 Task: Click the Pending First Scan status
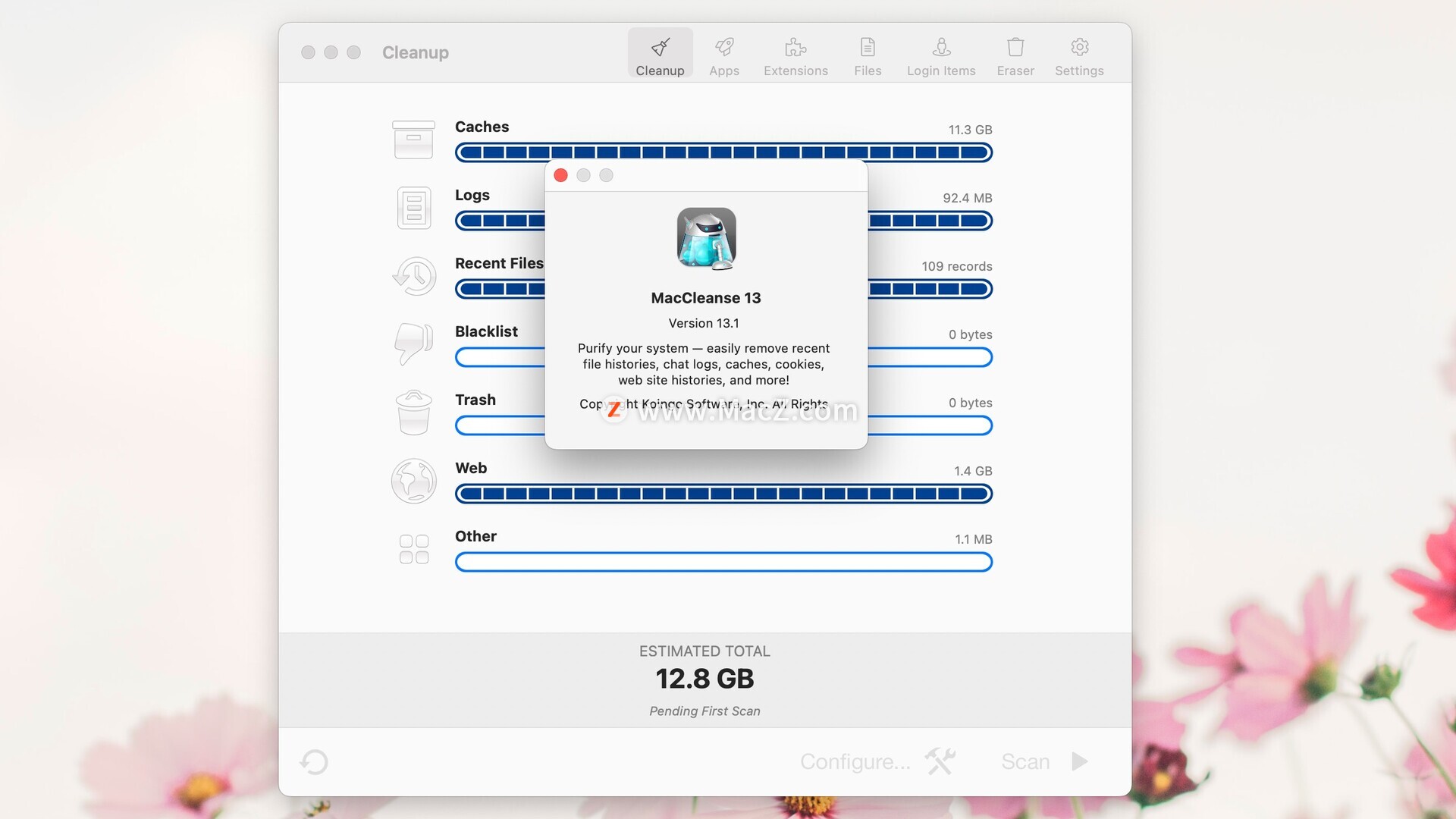pyautogui.click(x=704, y=711)
